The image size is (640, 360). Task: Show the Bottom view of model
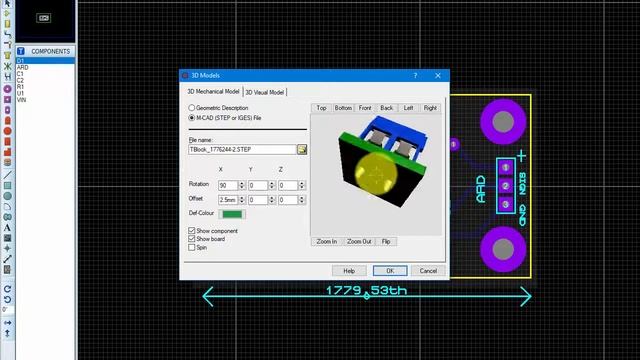coord(343,108)
